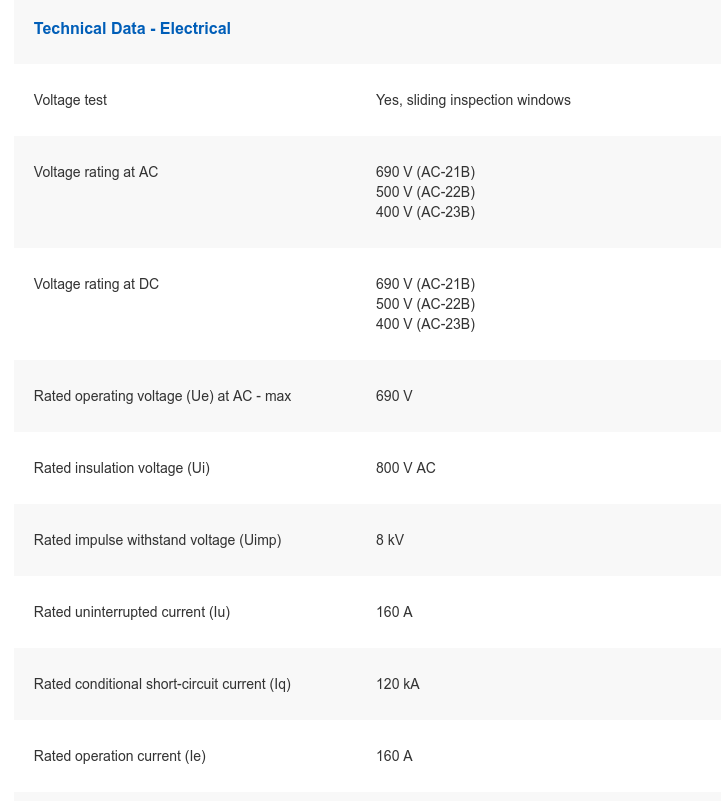
Task: Click 400 V (AC-23B) under DC voltage rating
Action: [x=425, y=324]
